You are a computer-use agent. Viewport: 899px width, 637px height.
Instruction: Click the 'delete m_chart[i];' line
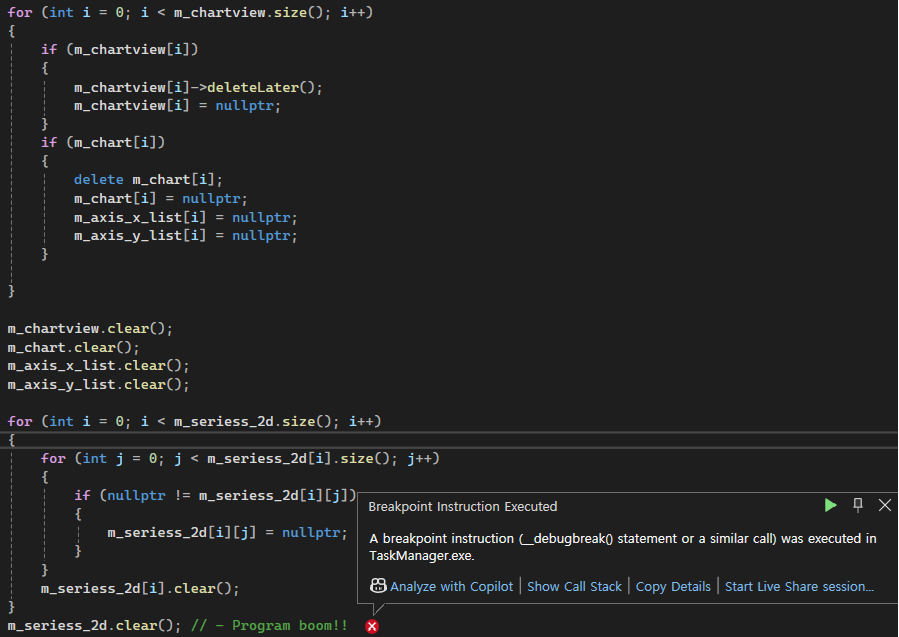pos(148,180)
